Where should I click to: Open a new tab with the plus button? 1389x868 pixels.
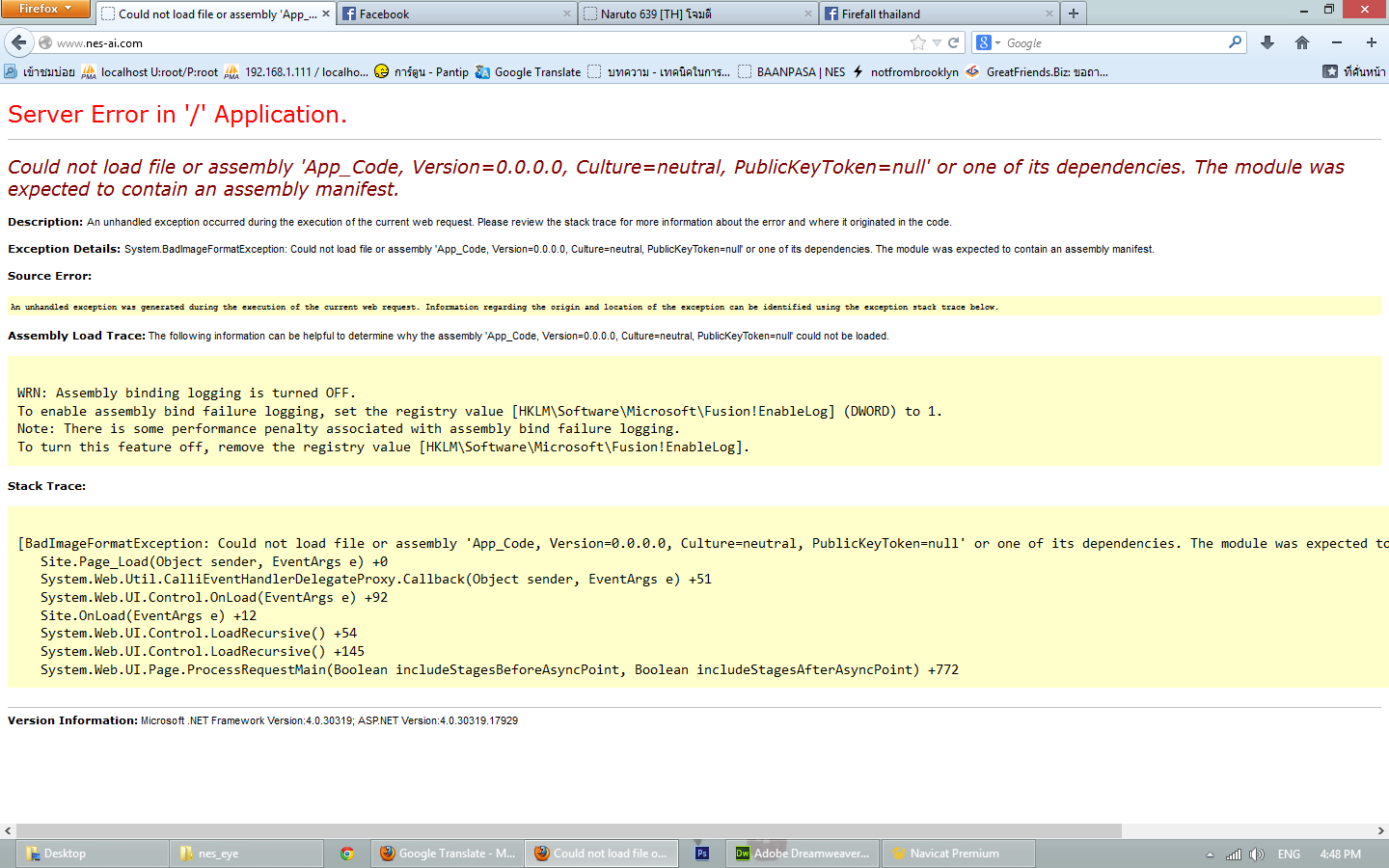click(1073, 14)
